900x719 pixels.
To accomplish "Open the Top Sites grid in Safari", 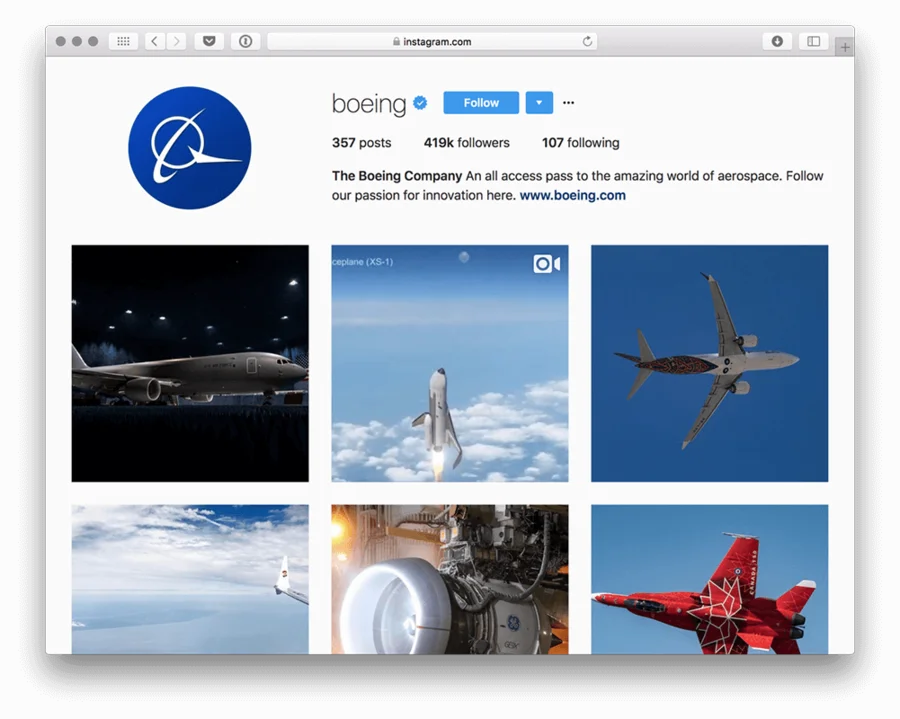I will (x=123, y=41).
